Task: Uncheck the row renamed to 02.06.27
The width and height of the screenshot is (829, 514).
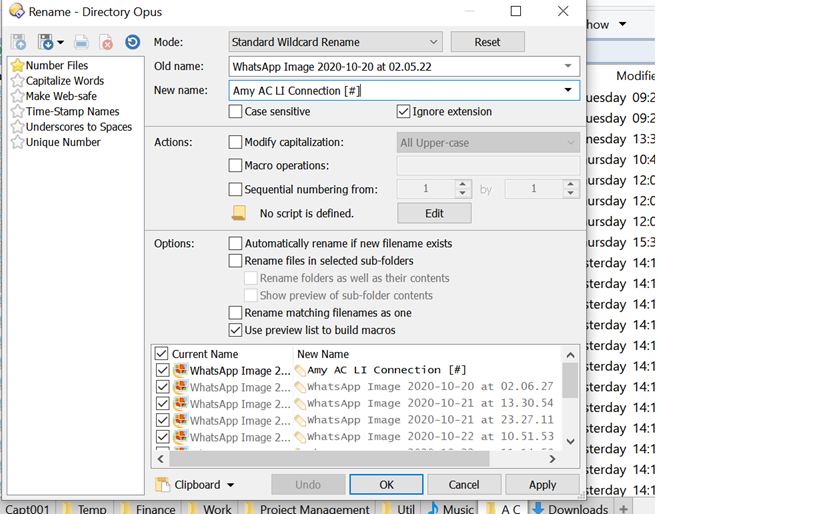Action: [162, 387]
